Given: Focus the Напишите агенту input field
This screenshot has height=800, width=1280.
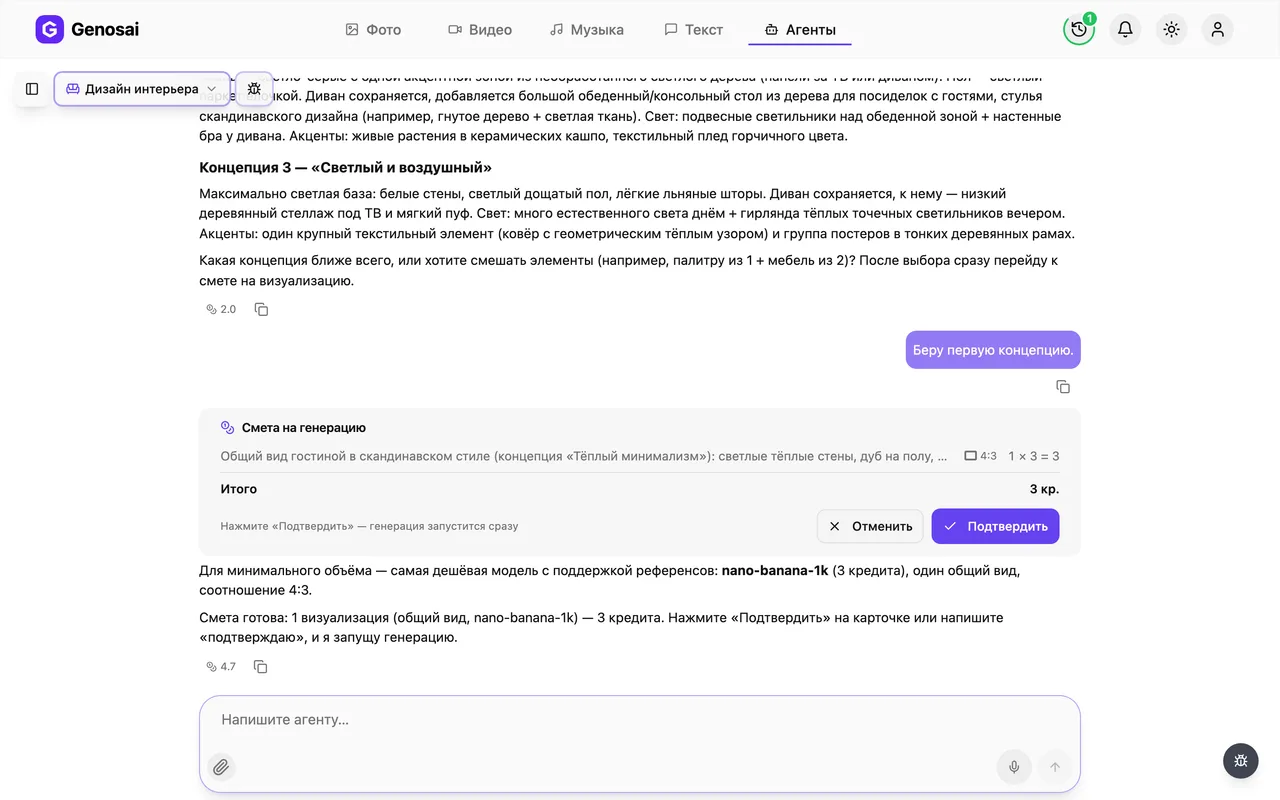Looking at the screenshot, I should click(640, 720).
